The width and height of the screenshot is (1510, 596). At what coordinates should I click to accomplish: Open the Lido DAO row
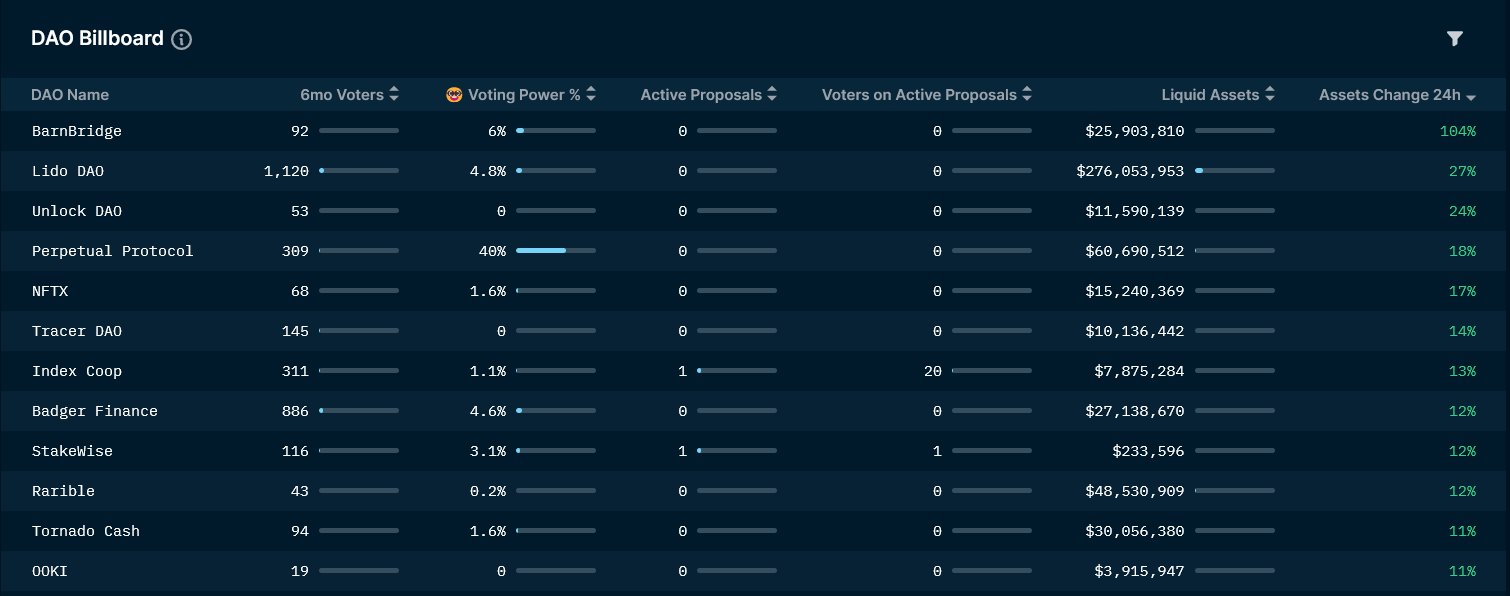pyautogui.click(x=755, y=171)
